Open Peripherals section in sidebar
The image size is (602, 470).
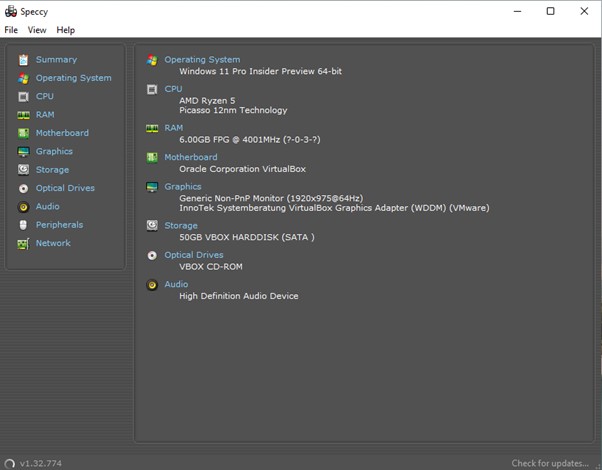(60, 225)
